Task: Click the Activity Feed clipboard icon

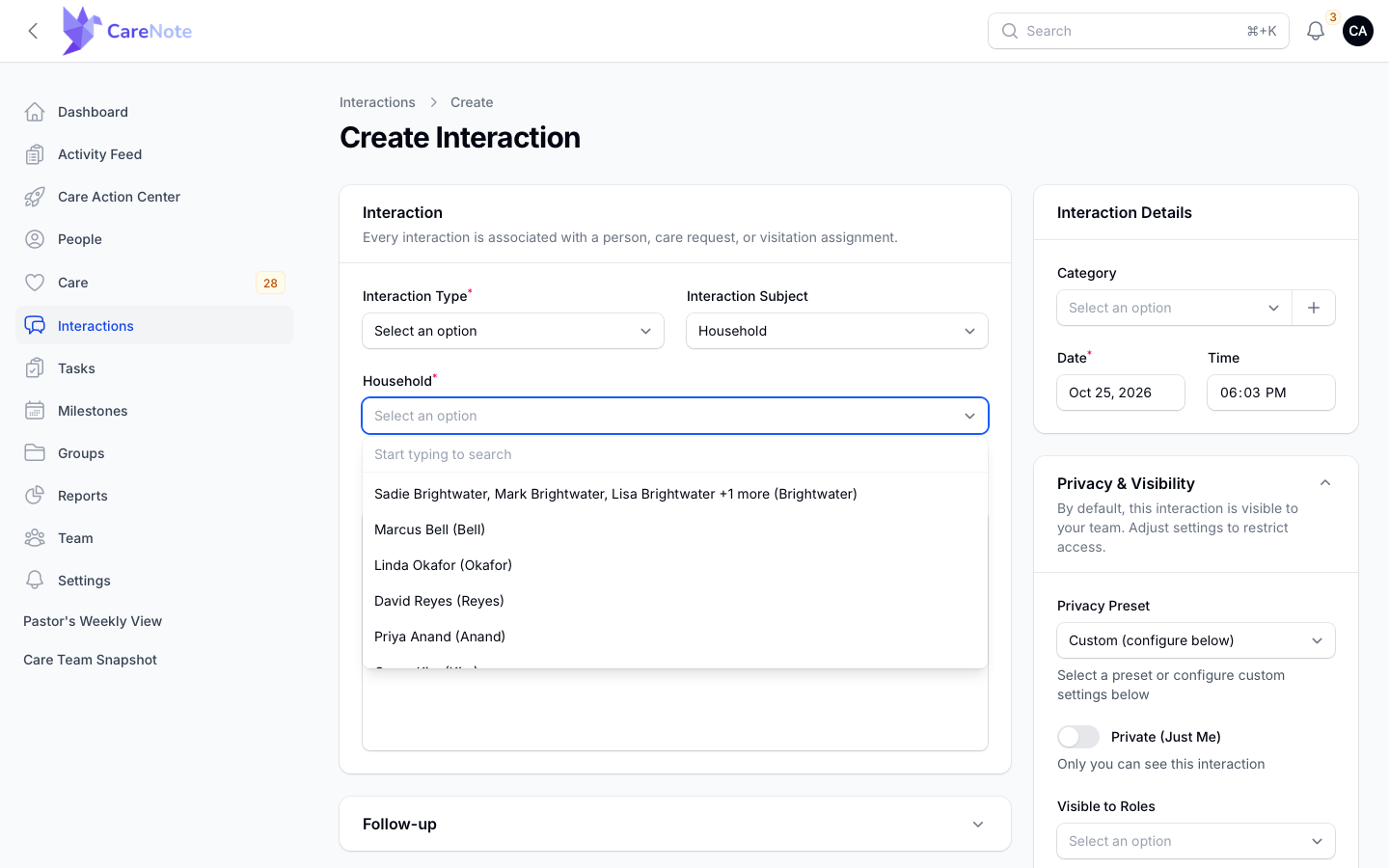Action: pyautogui.click(x=35, y=154)
